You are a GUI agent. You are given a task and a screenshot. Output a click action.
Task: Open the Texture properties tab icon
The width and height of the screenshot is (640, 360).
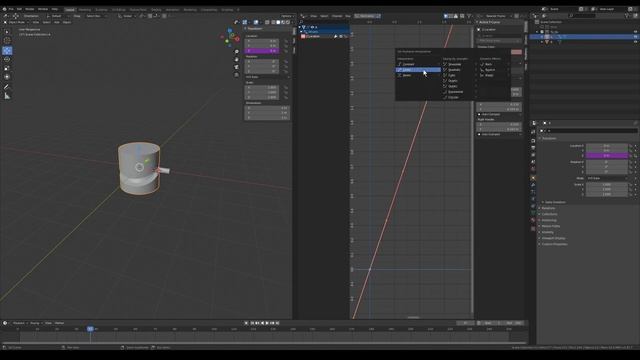click(x=533, y=229)
